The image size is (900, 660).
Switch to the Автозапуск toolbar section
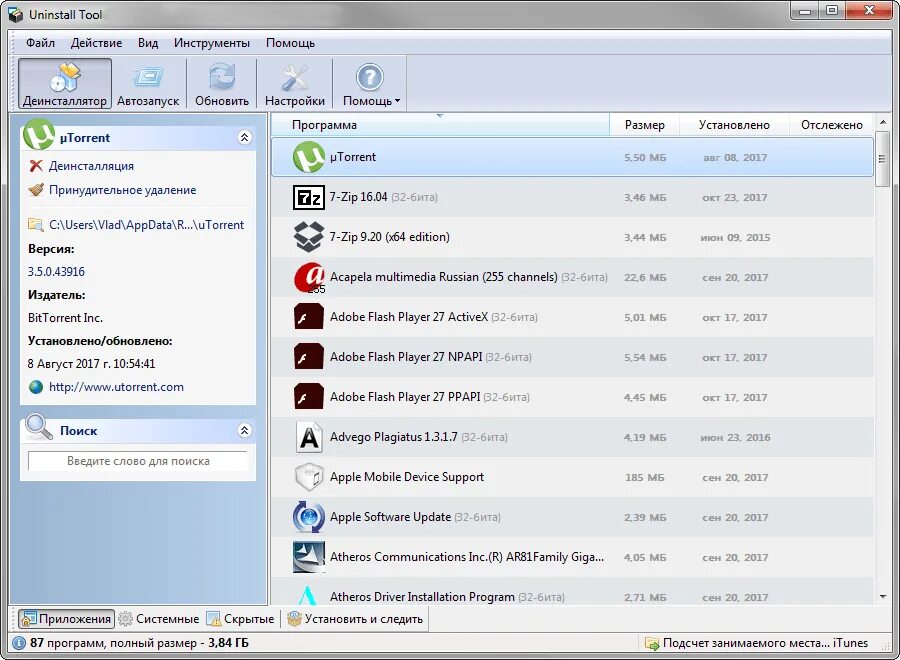pyautogui.click(x=148, y=84)
